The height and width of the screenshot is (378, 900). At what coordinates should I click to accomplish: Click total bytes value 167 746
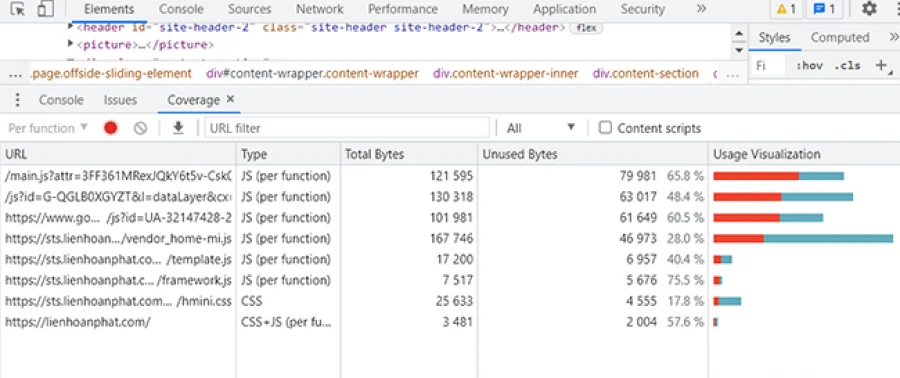click(451, 239)
